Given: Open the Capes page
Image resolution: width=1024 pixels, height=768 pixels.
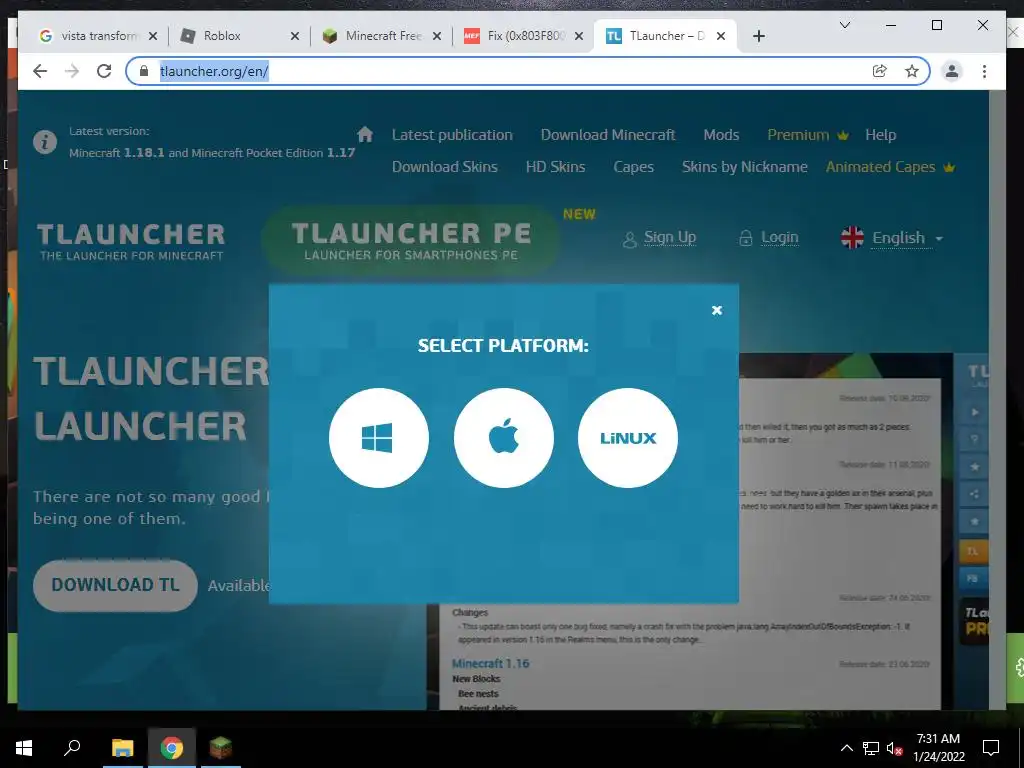Looking at the screenshot, I should click(x=633, y=167).
